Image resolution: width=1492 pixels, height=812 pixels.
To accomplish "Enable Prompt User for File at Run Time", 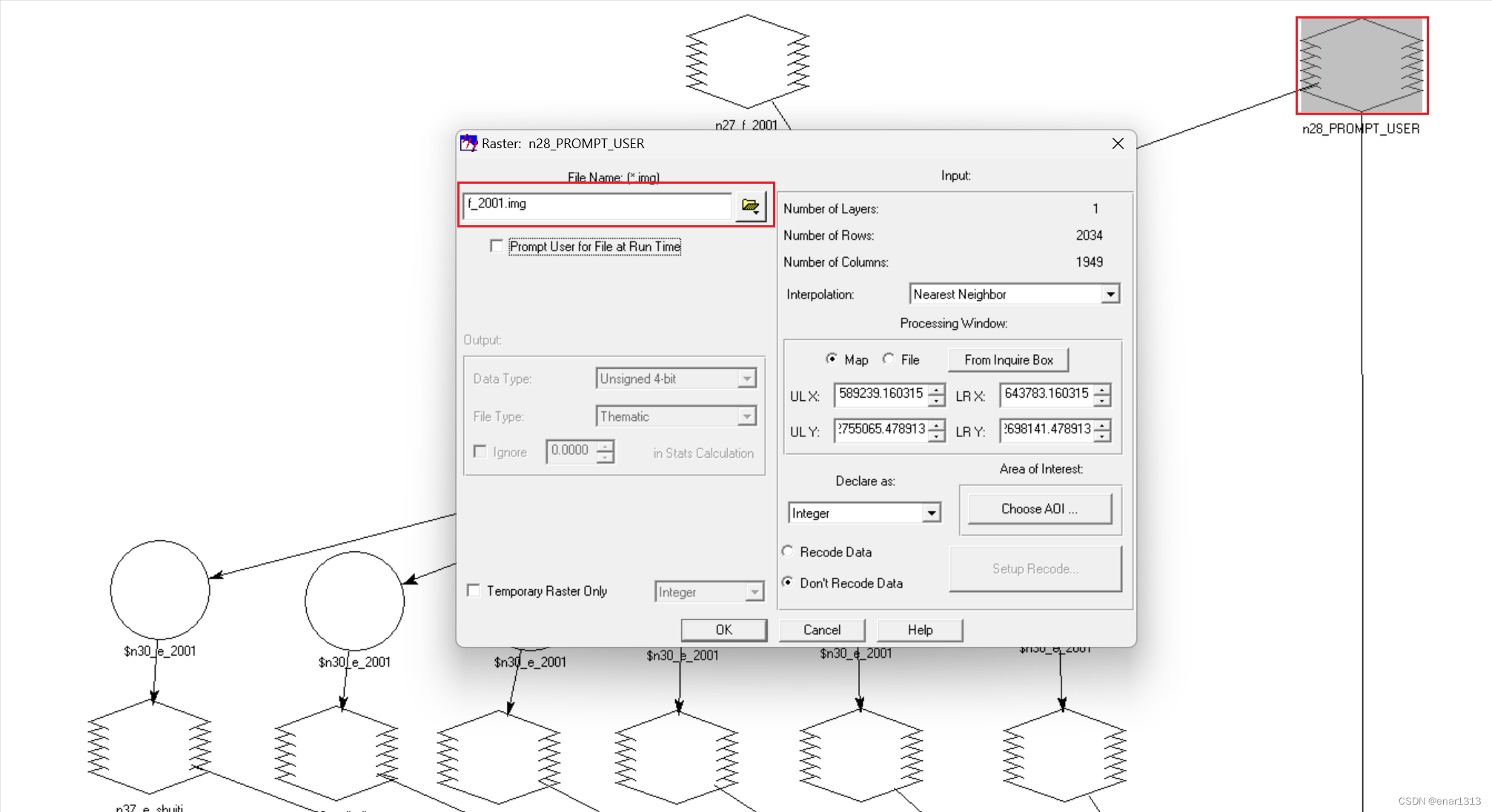I will (497, 246).
